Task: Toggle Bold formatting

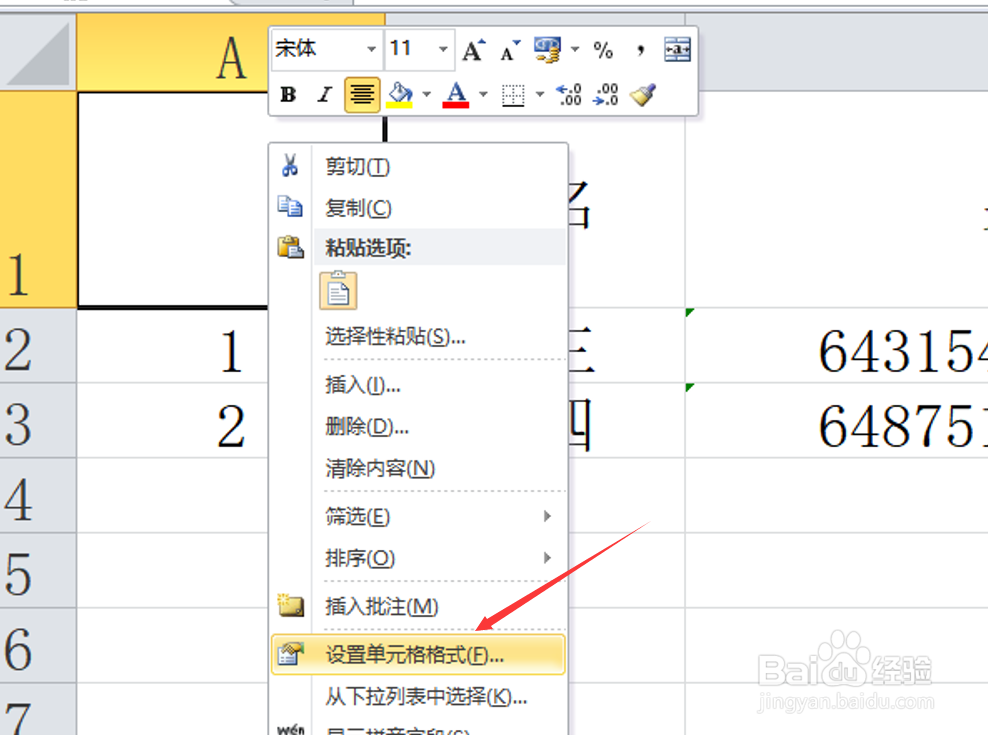Action: click(x=288, y=94)
